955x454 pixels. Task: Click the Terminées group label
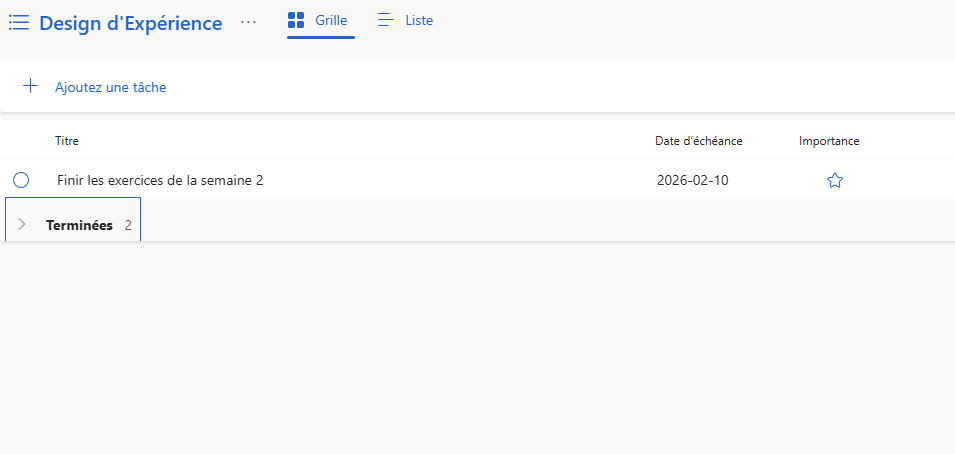[79, 225]
